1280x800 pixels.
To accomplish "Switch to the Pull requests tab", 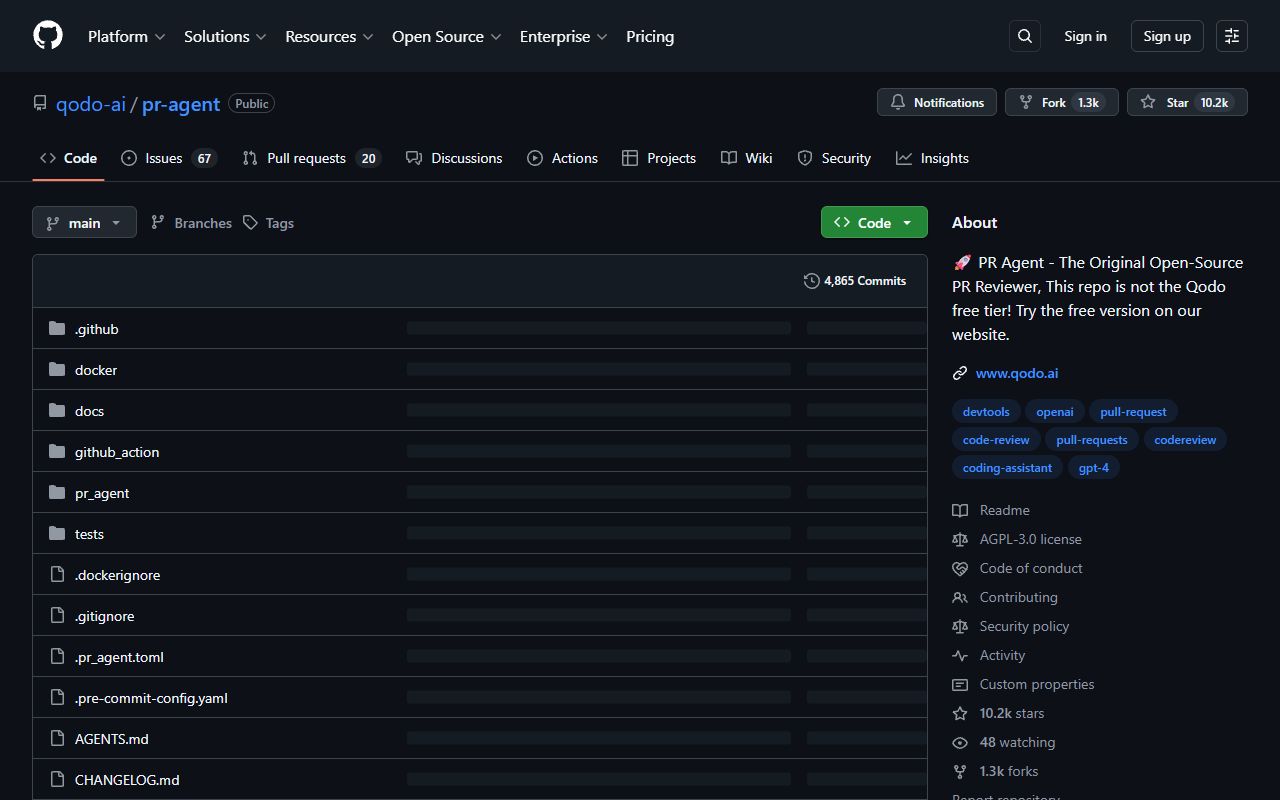I will (306, 158).
